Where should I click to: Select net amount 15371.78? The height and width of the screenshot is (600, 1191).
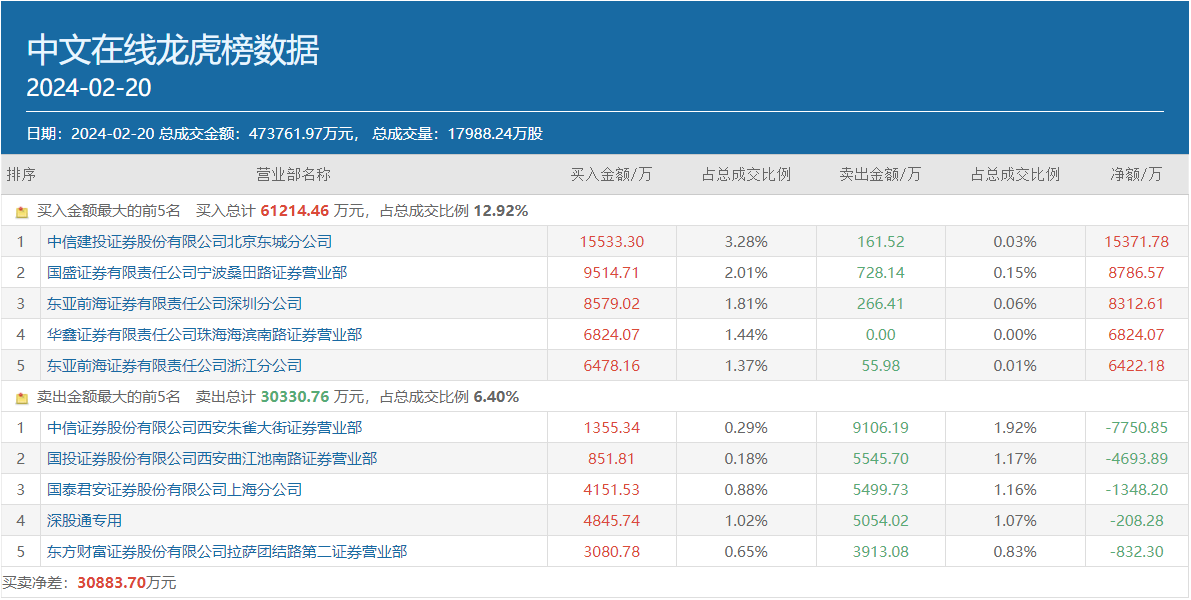[x=1136, y=242]
